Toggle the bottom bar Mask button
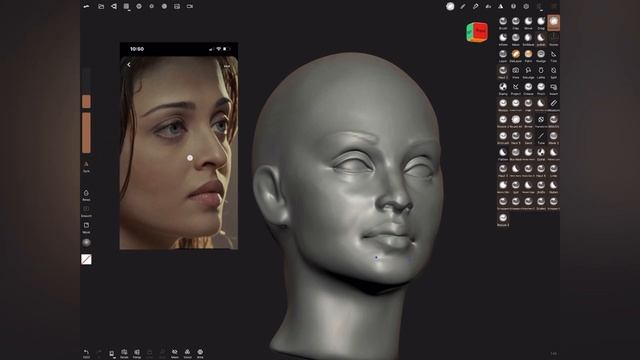 click(x=175, y=353)
